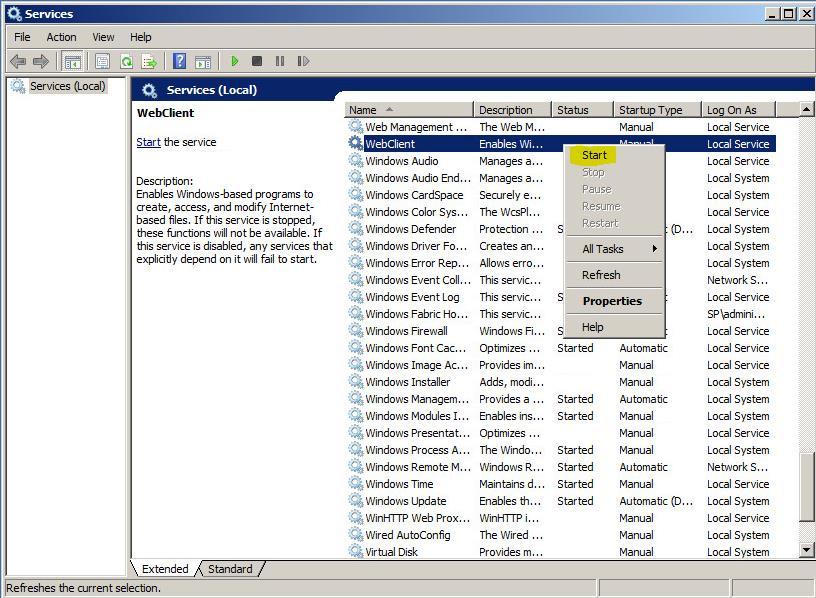This screenshot has height=598, width=816.
Task: Expand All Tasks submenu arrow
Action: pos(655,249)
